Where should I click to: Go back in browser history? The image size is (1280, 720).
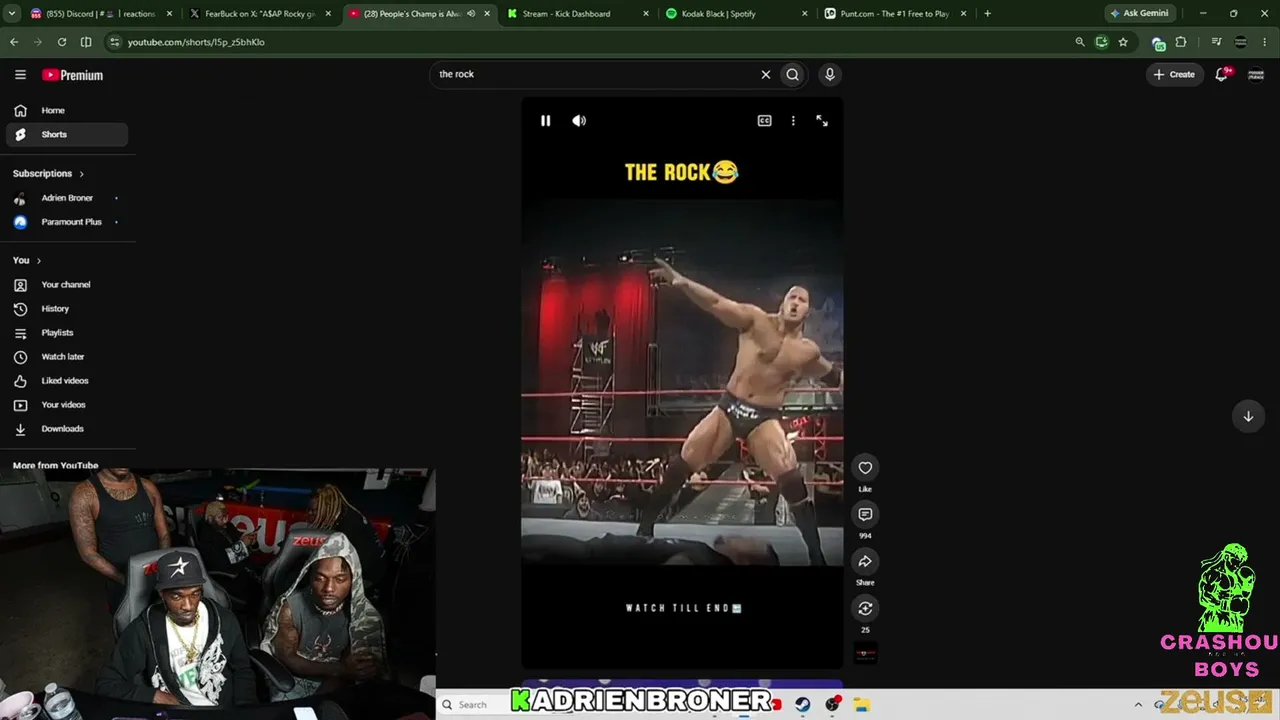(14, 42)
